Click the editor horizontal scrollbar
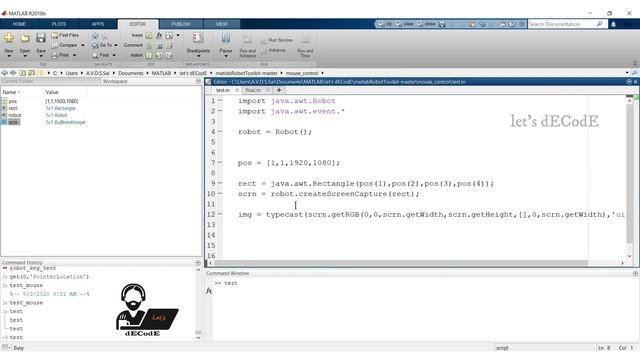The height and width of the screenshot is (360, 640). coord(401,263)
